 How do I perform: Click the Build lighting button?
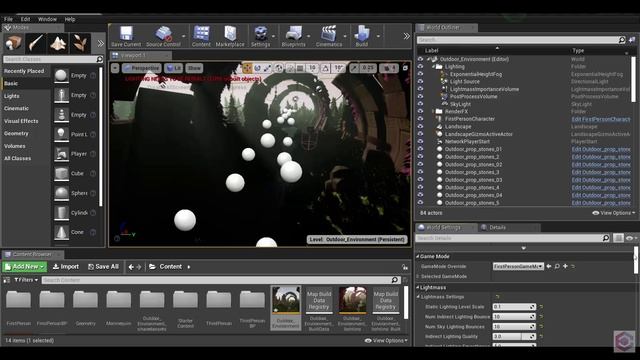[x=362, y=36]
